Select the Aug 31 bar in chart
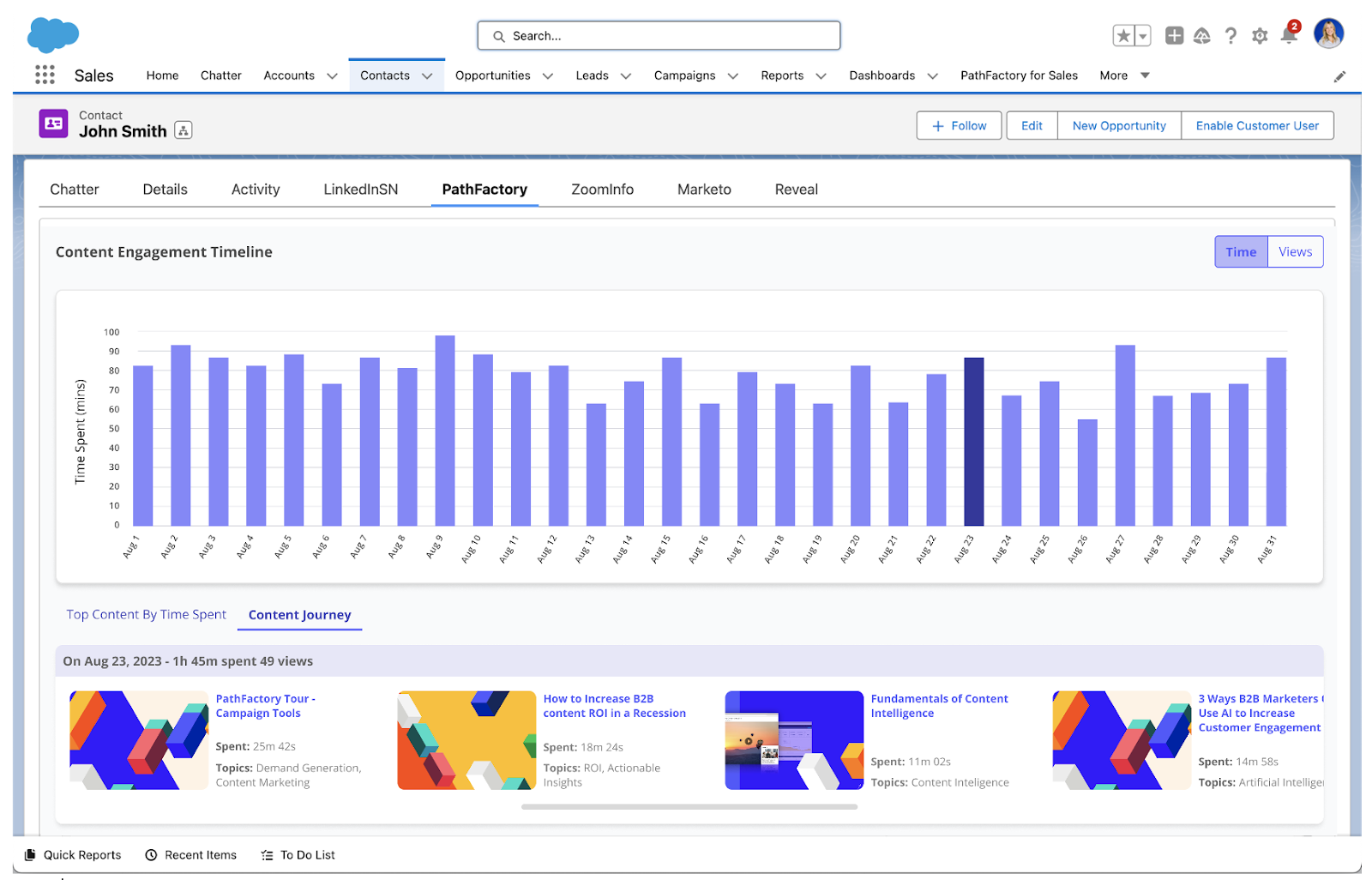This screenshot has height=880, width=1372. coord(1276,441)
